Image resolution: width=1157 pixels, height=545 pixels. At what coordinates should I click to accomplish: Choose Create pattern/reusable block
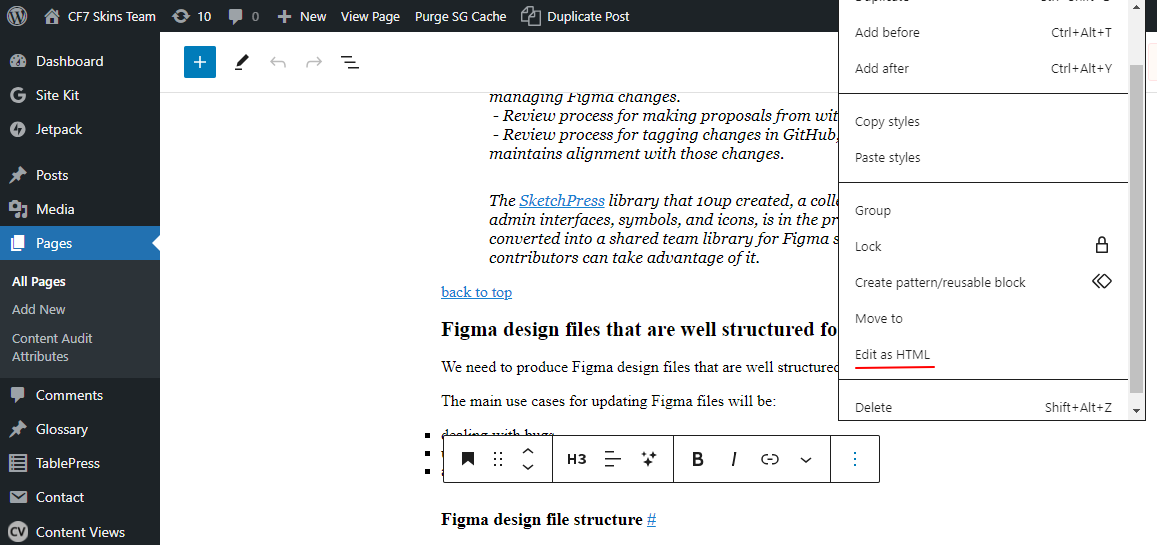point(940,282)
